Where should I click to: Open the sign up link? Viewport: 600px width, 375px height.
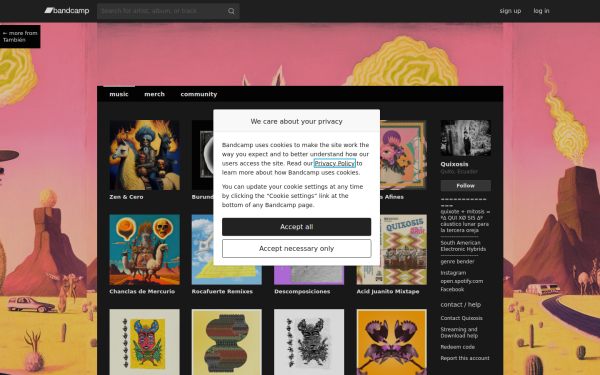(510, 11)
